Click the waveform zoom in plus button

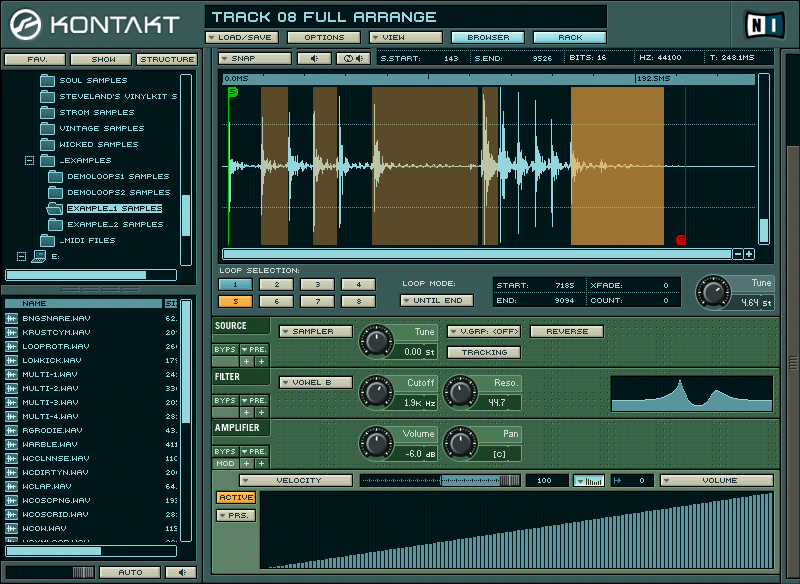point(749,254)
